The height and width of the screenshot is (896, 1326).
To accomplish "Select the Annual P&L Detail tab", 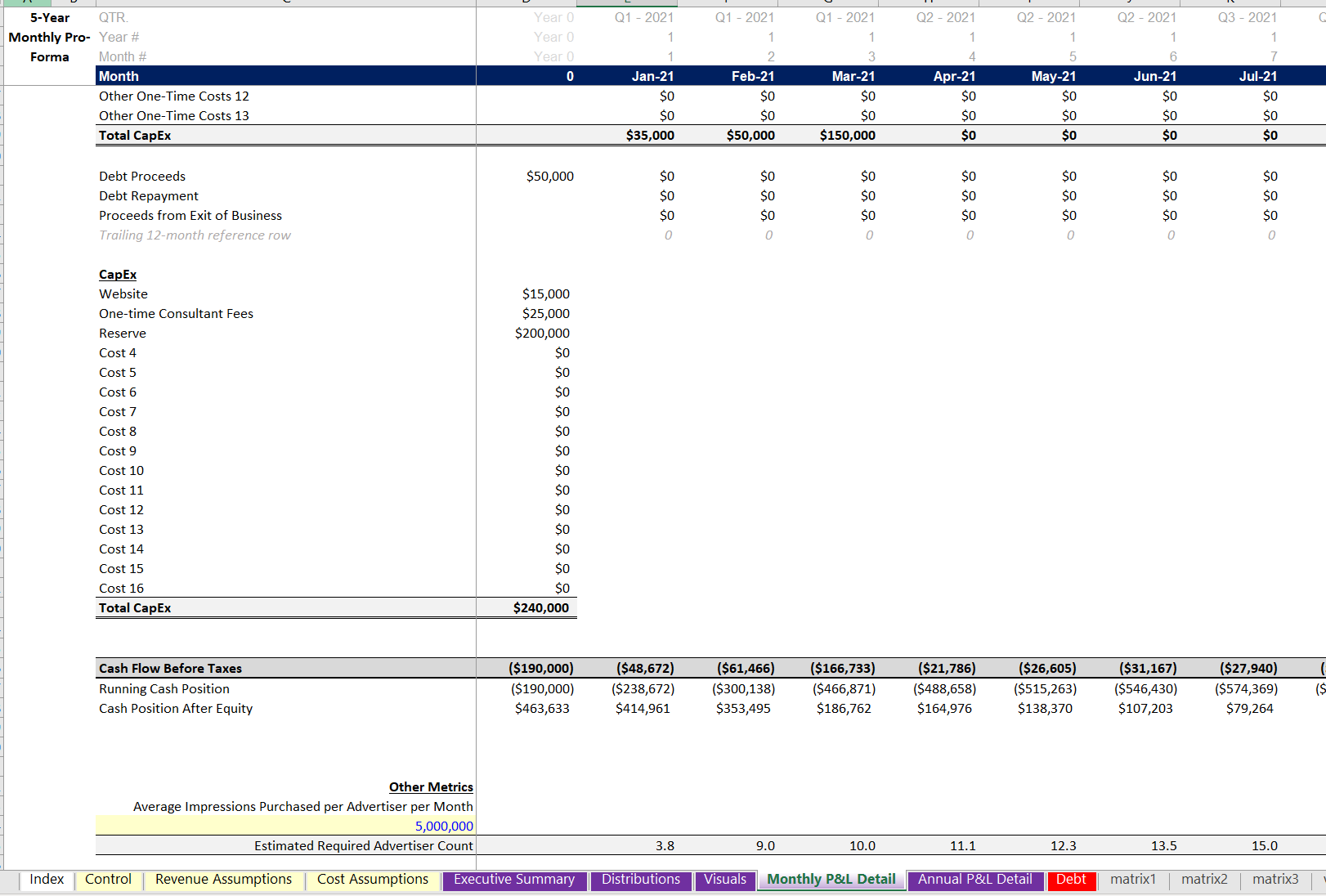I will click(x=975, y=880).
